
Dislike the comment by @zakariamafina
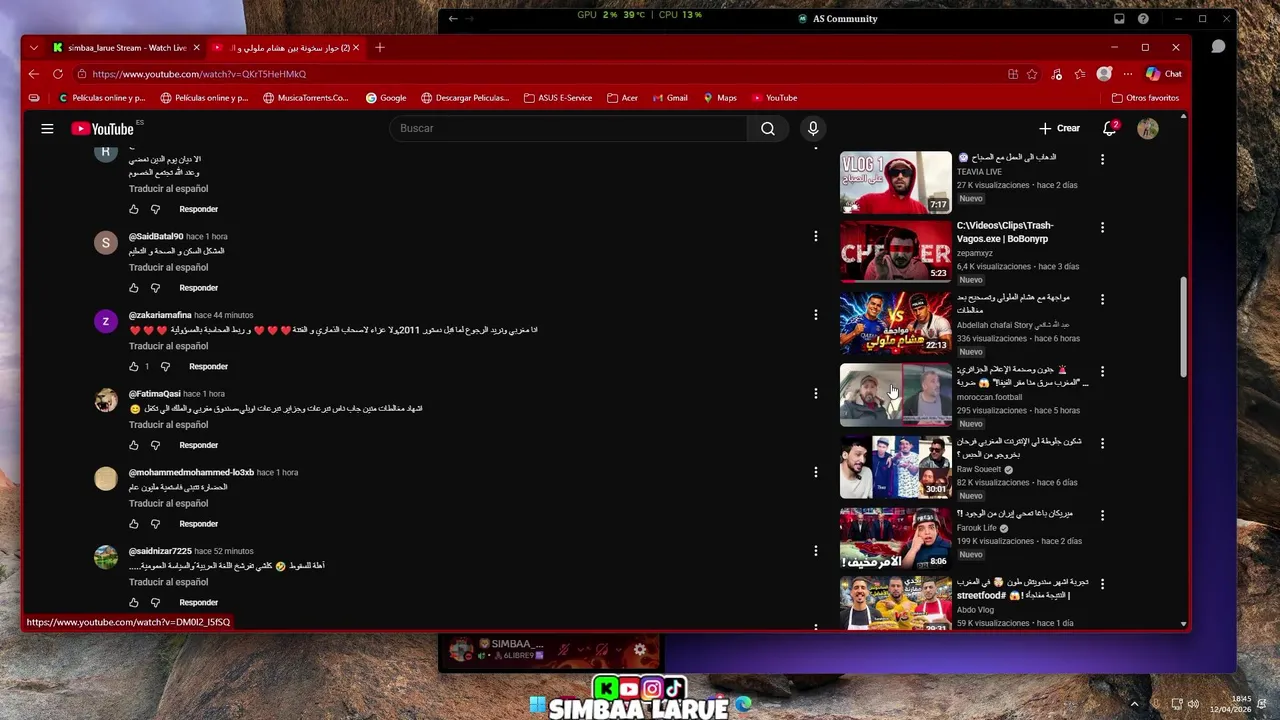[x=165, y=367]
